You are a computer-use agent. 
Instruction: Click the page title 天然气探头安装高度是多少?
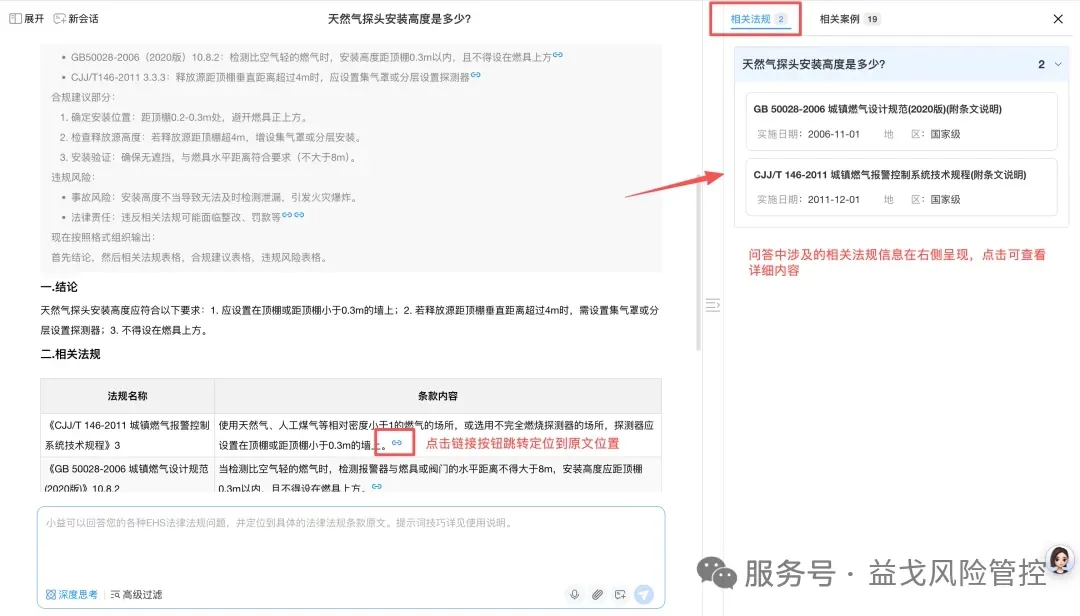399,19
